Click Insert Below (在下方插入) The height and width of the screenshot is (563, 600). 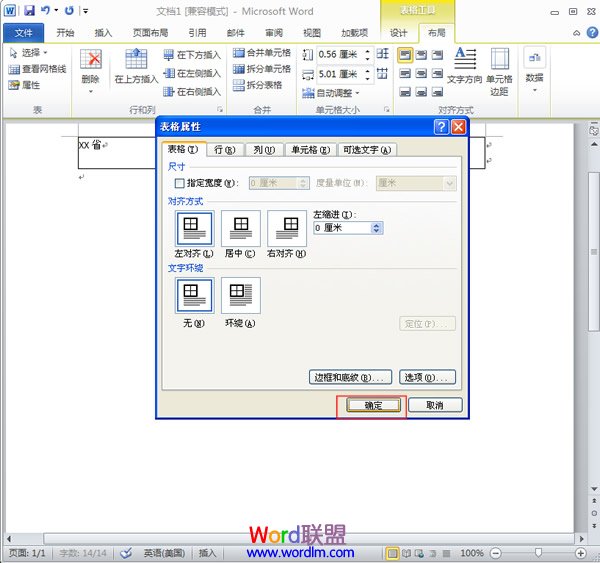tap(192, 55)
